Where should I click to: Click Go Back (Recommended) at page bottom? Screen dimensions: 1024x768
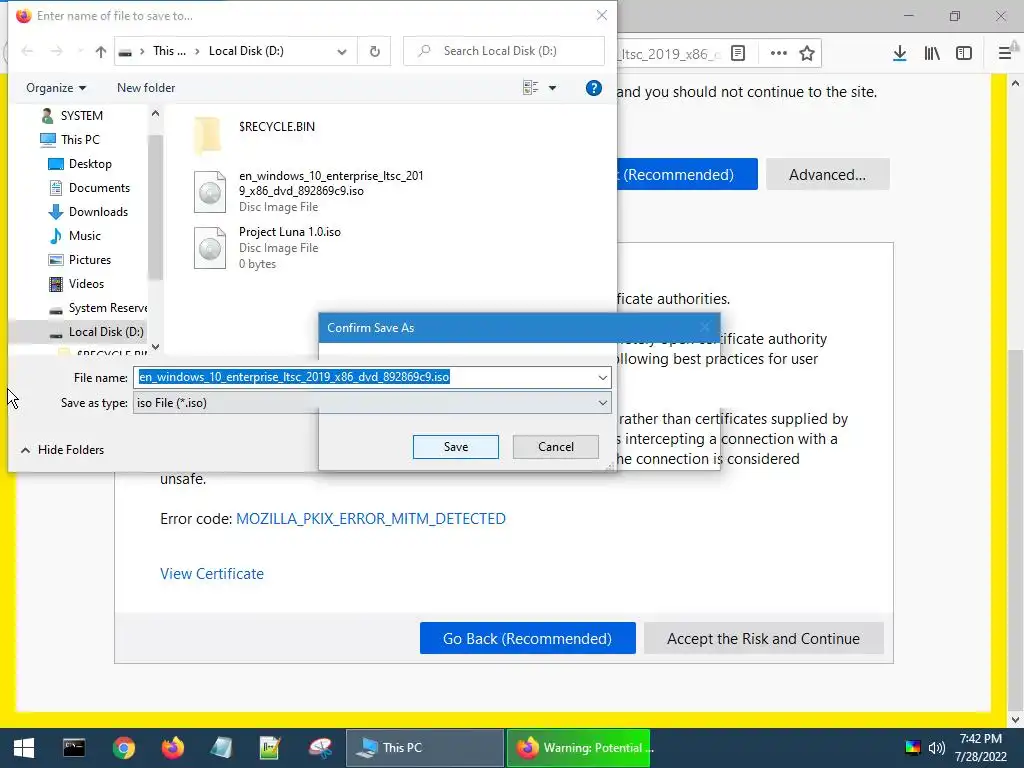tap(528, 638)
